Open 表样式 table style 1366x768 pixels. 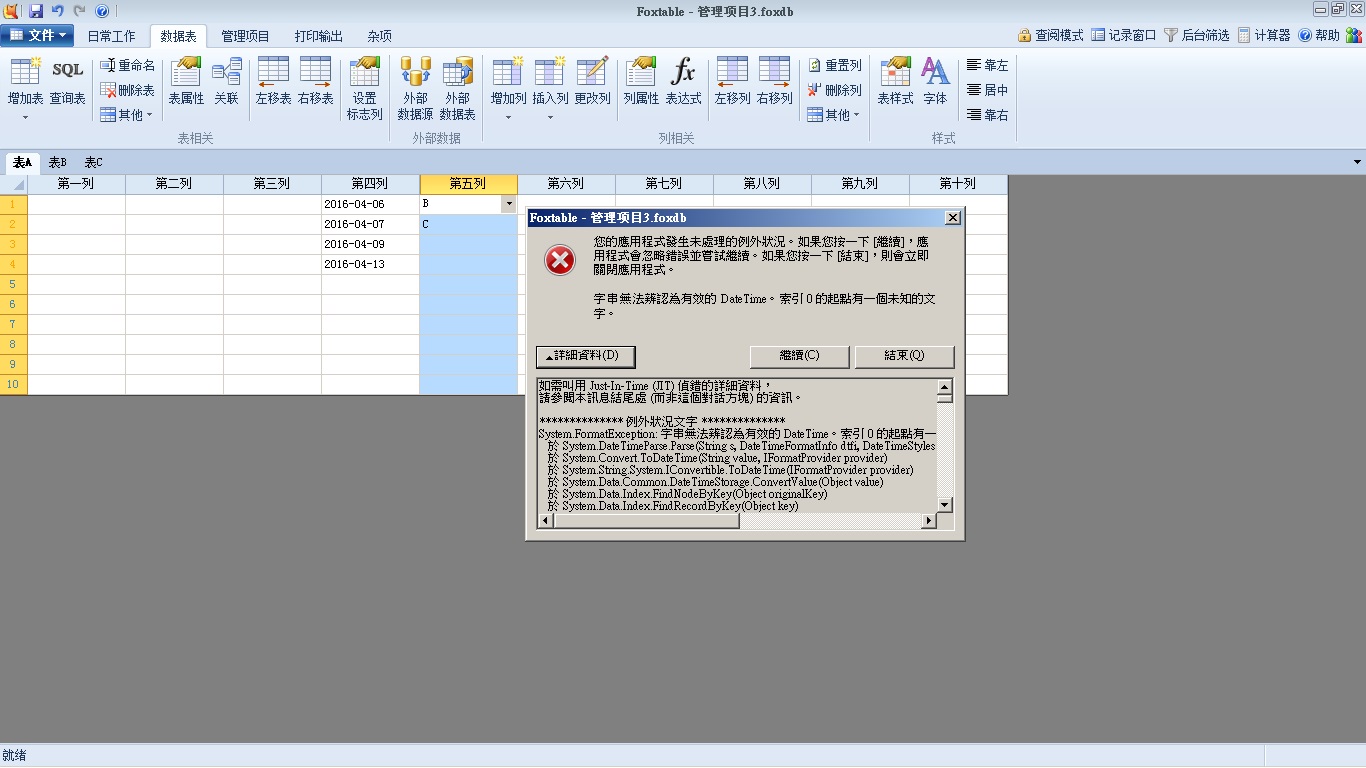[x=895, y=82]
